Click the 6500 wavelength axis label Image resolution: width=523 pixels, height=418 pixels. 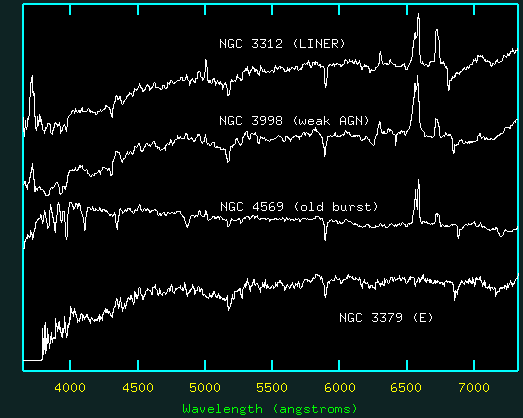[406, 388]
